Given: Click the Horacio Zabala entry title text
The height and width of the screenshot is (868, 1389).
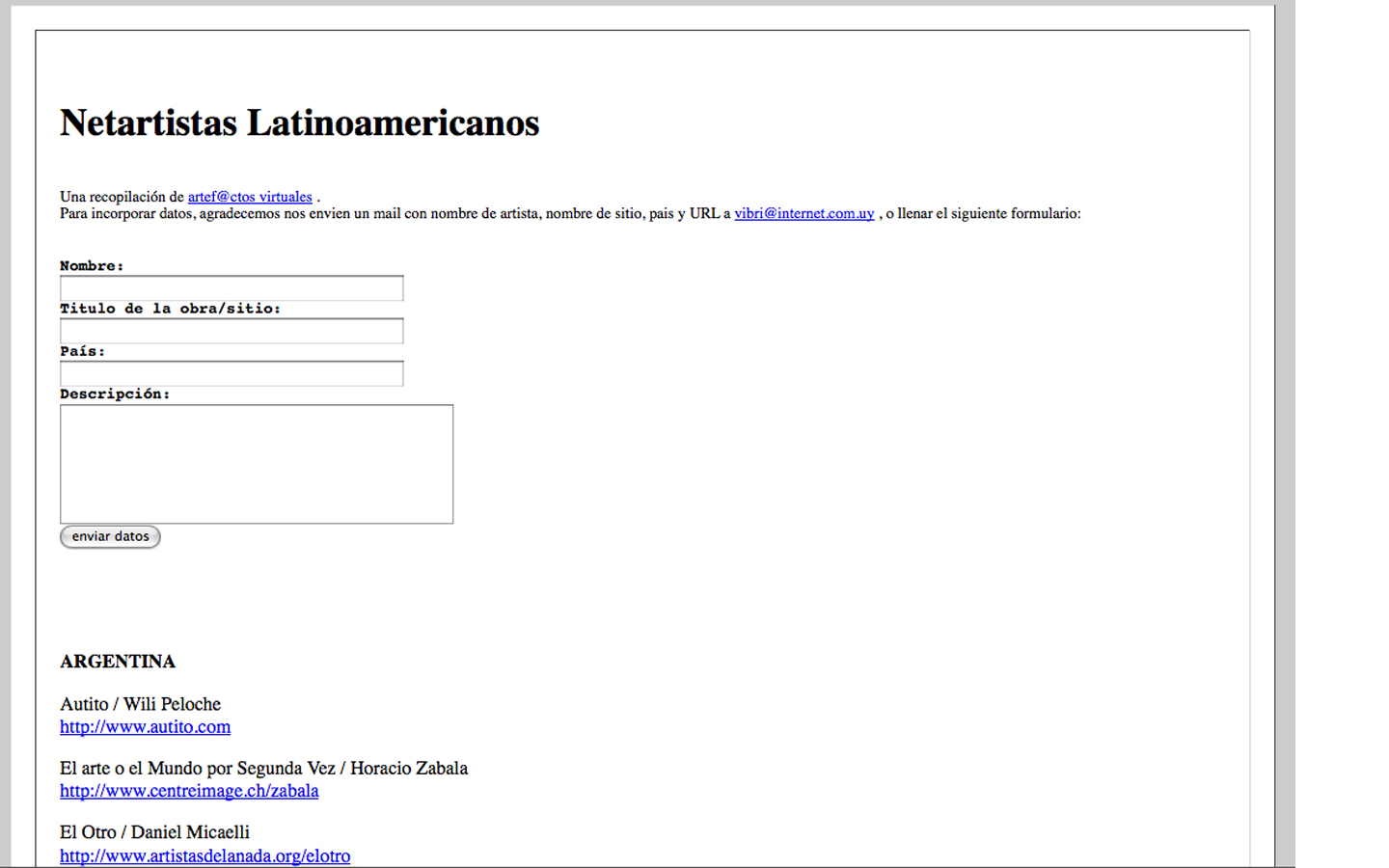Looking at the screenshot, I should (263, 769).
